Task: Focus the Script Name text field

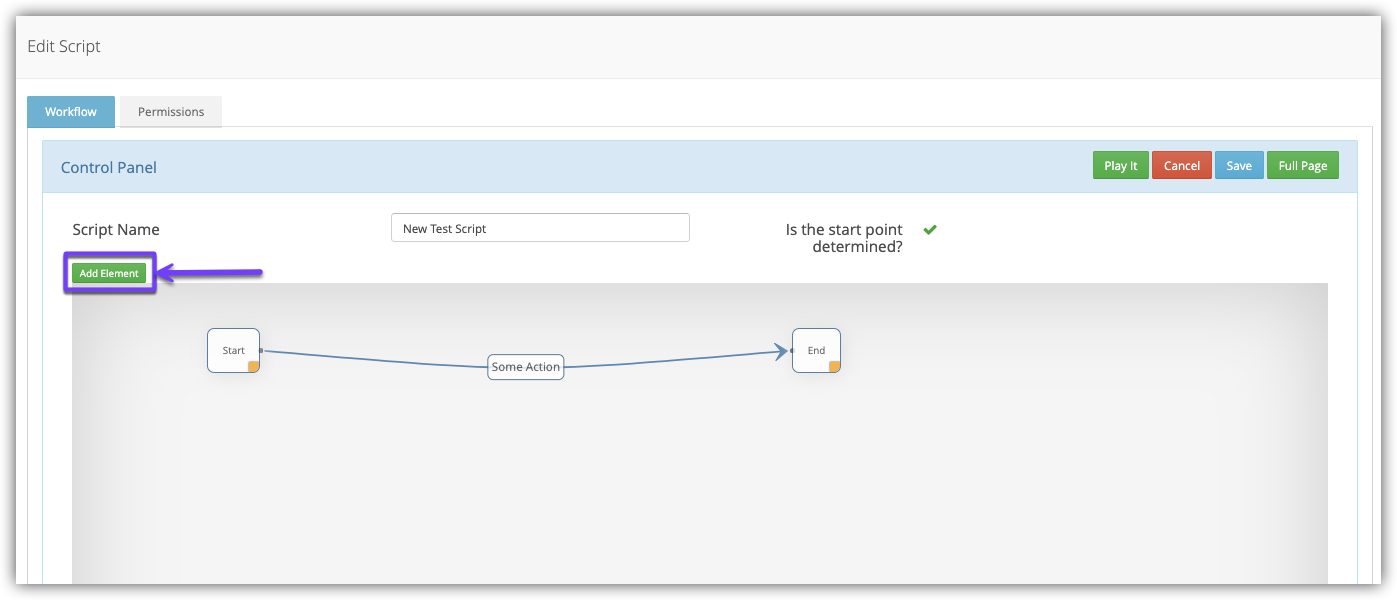Action: point(540,228)
